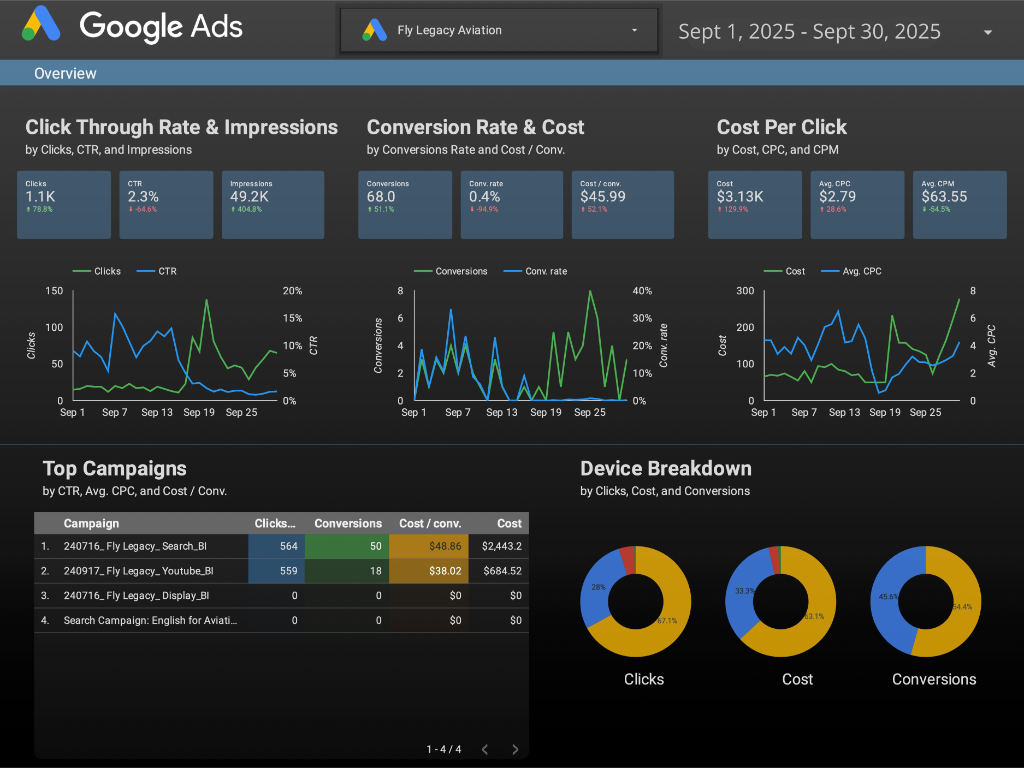
Task: Click the Device Breakdown heading
Action: pyautogui.click(x=666, y=468)
